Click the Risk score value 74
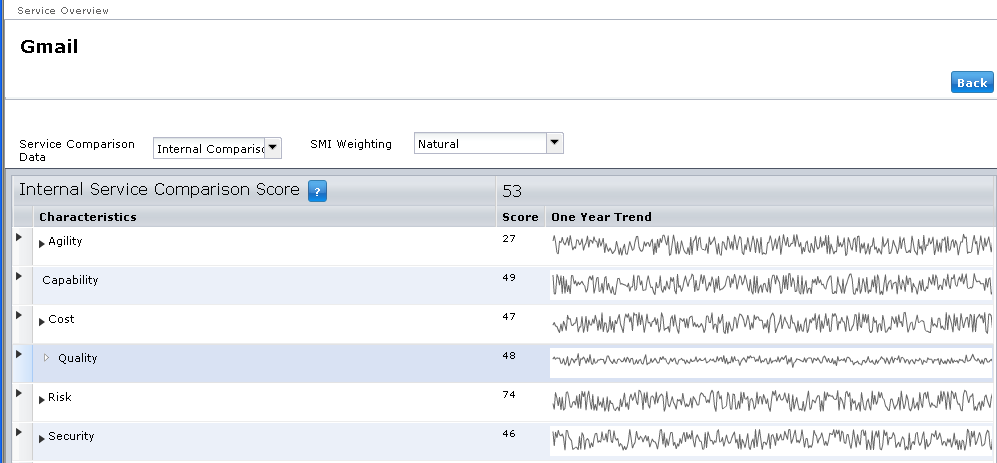997x463 pixels. (509, 396)
